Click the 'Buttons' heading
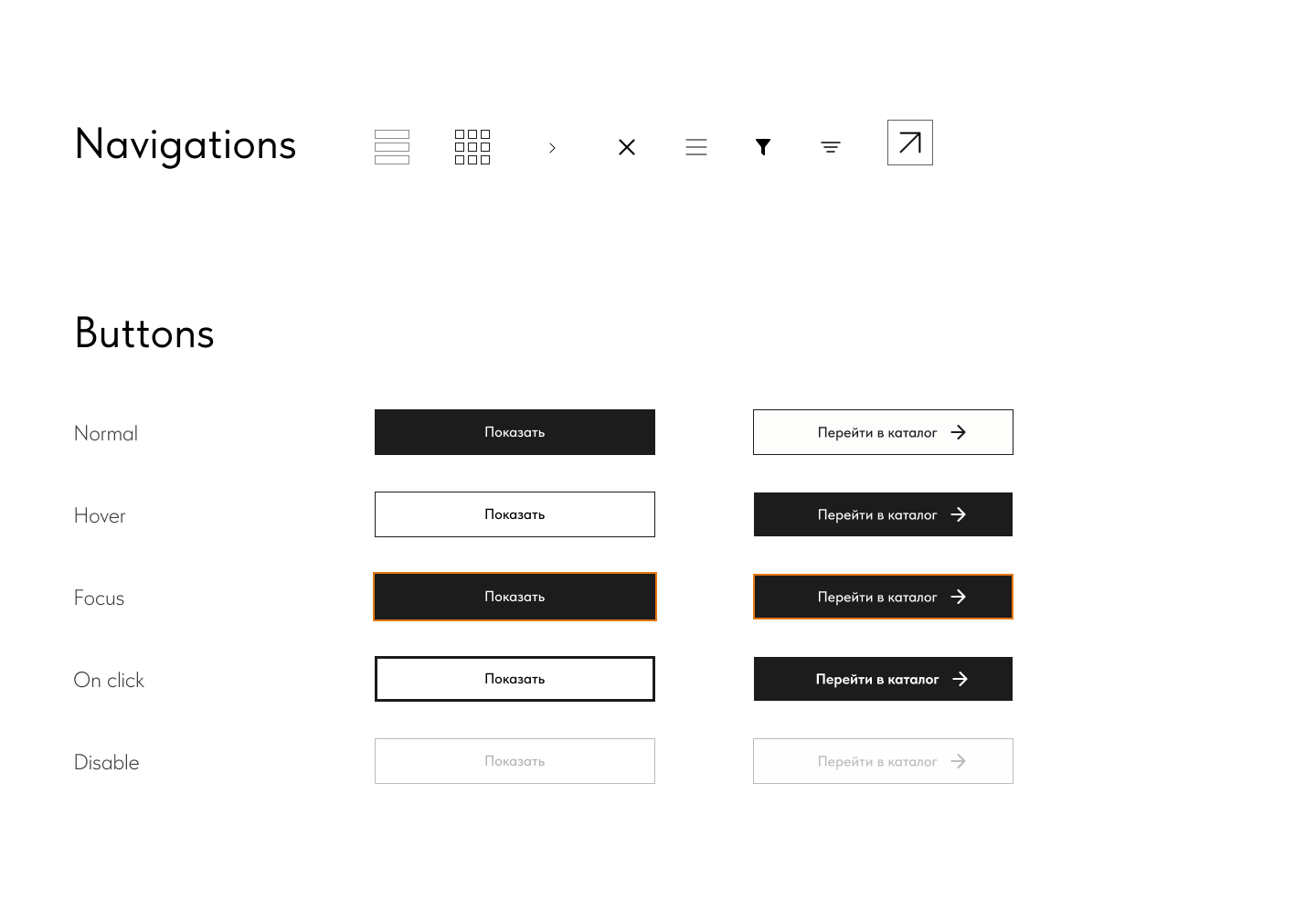Image resolution: width=1316 pixels, height=921 pixels. click(144, 333)
